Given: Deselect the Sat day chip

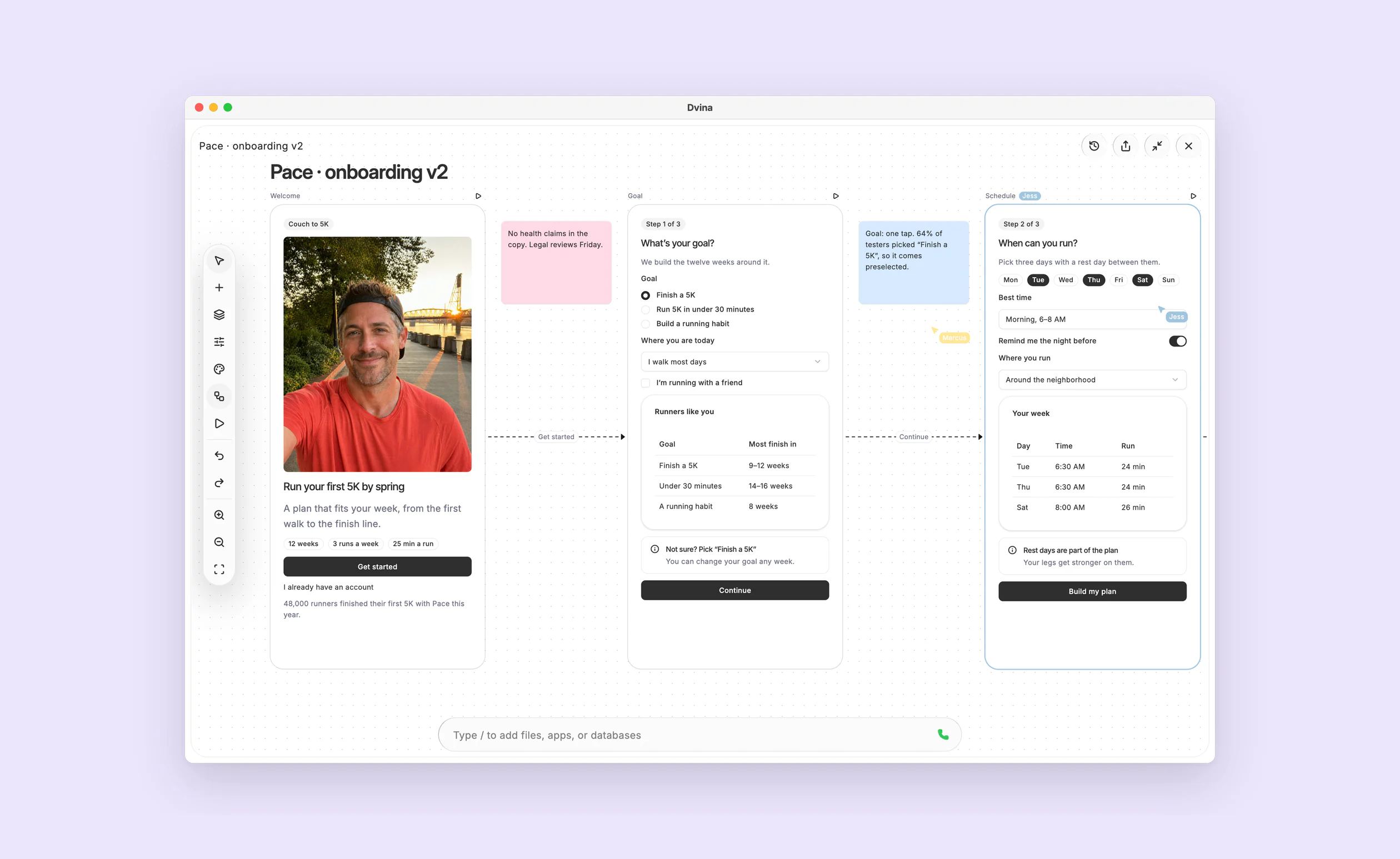Looking at the screenshot, I should coord(1142,280).
